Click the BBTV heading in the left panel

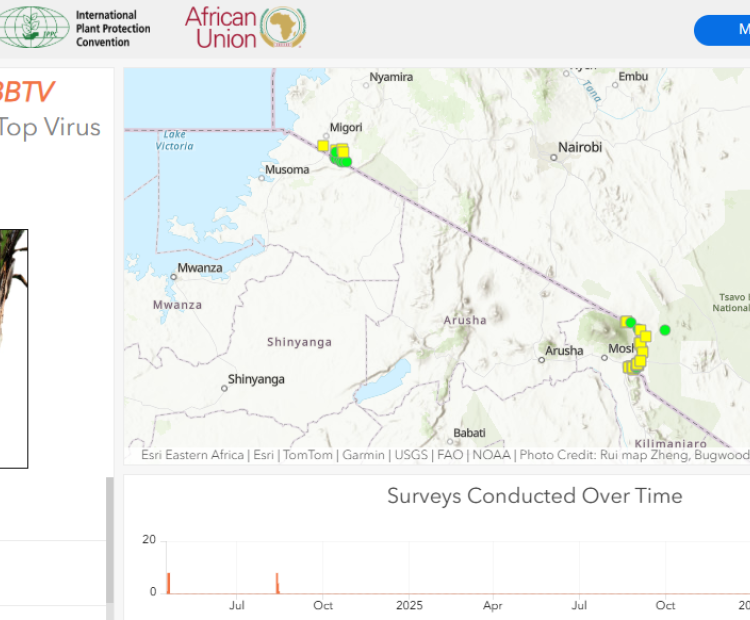pyautogui.click(x=26, y=91)
